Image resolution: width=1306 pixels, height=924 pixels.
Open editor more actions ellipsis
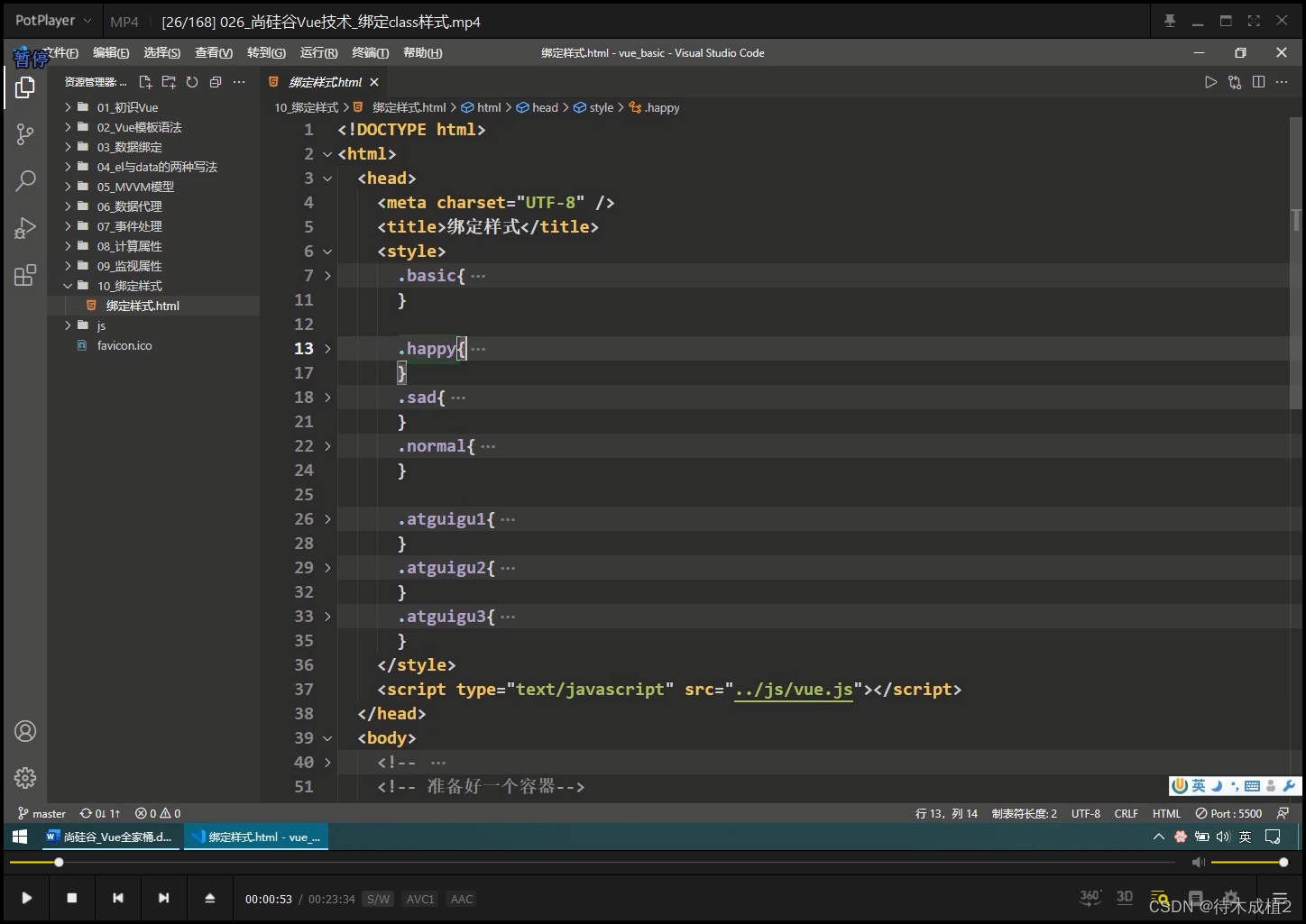(x=1282, y=82)
